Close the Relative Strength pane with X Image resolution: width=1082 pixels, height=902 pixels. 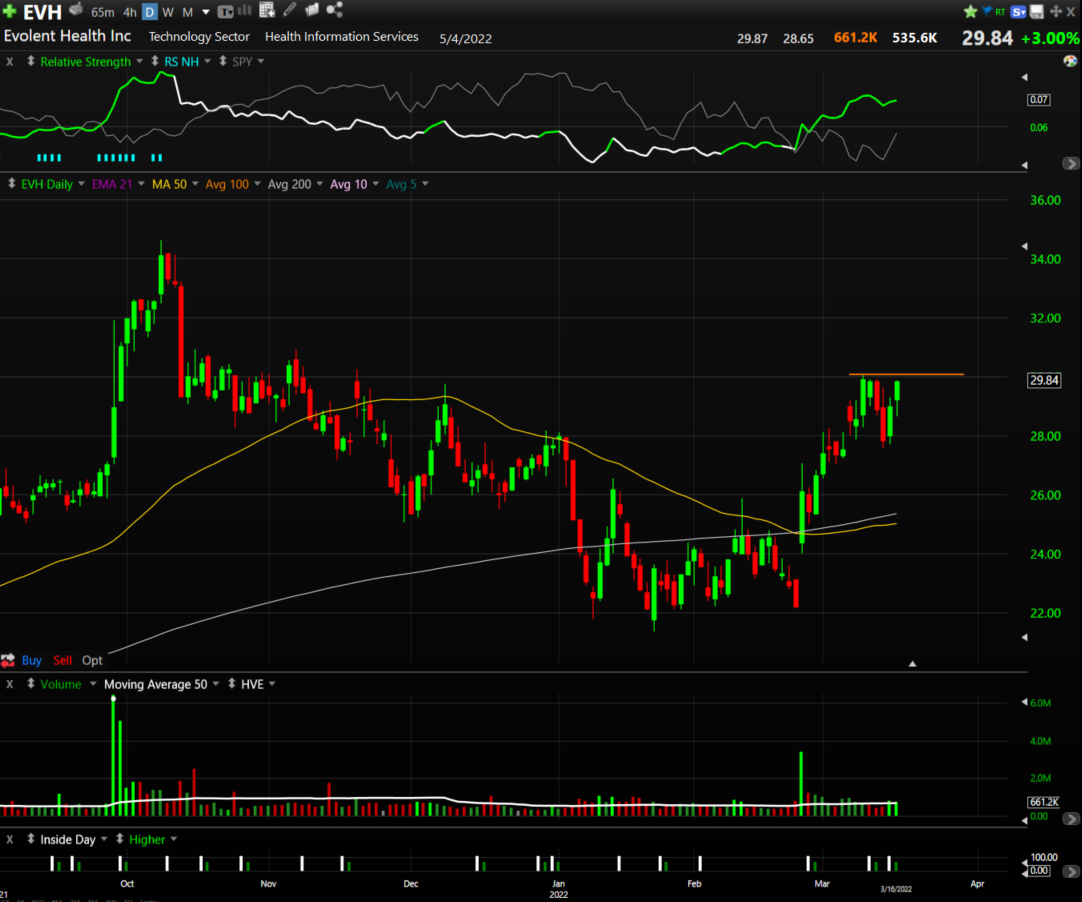coord(10,61)
